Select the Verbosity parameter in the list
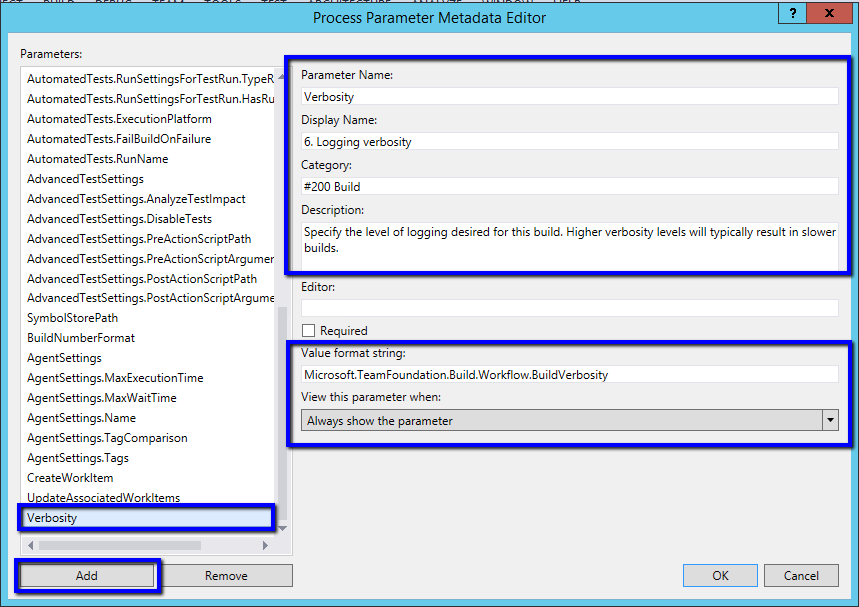 point(147,517)
